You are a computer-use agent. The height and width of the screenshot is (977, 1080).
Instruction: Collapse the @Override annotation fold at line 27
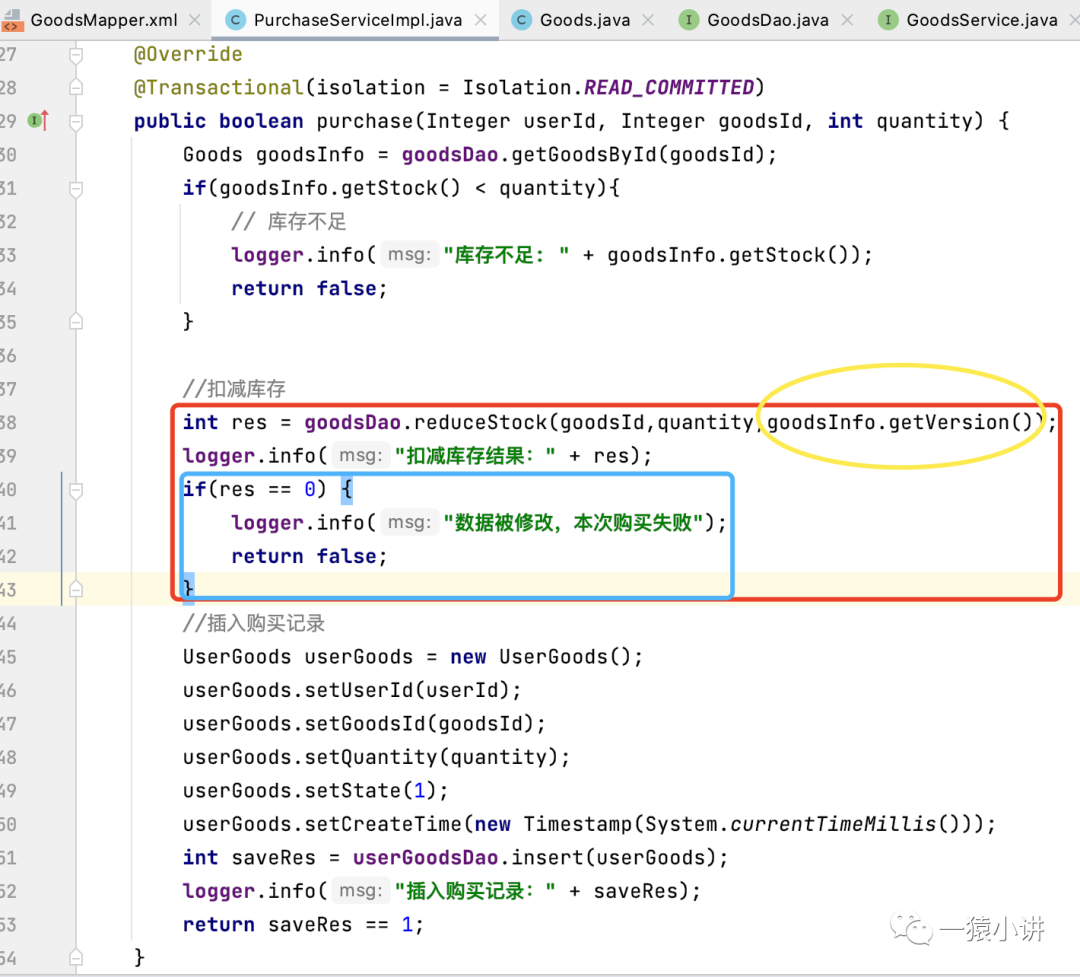(76, 54)
